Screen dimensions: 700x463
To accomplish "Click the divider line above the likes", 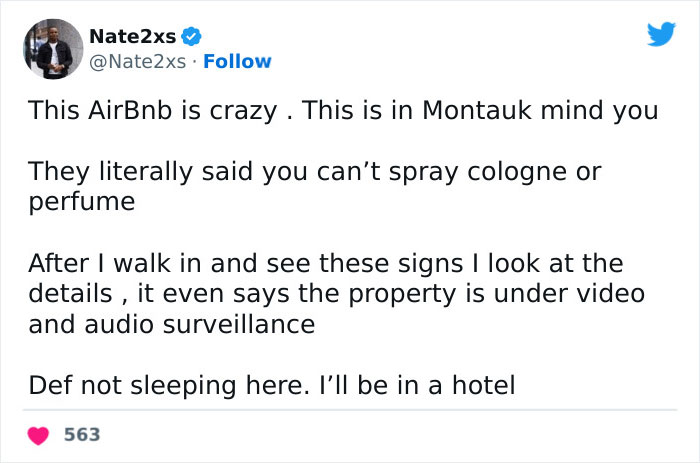I will click(x=350, y=410).
